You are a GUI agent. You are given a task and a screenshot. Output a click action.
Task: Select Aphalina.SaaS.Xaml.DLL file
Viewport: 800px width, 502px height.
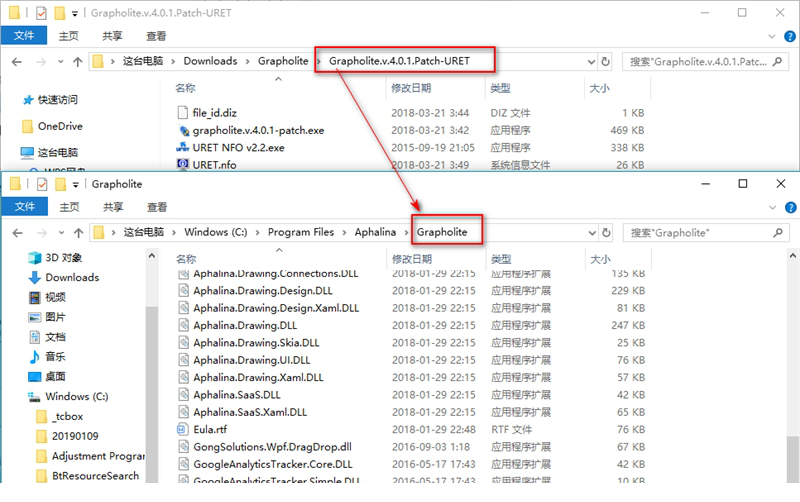click(x=249, y=412)
